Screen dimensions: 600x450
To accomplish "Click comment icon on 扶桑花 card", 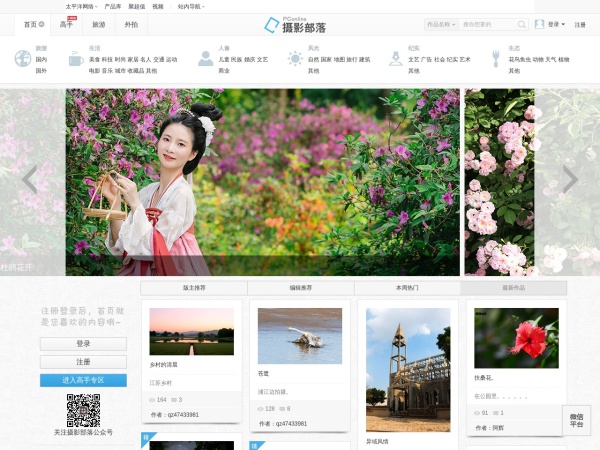I will coord(496,413).
